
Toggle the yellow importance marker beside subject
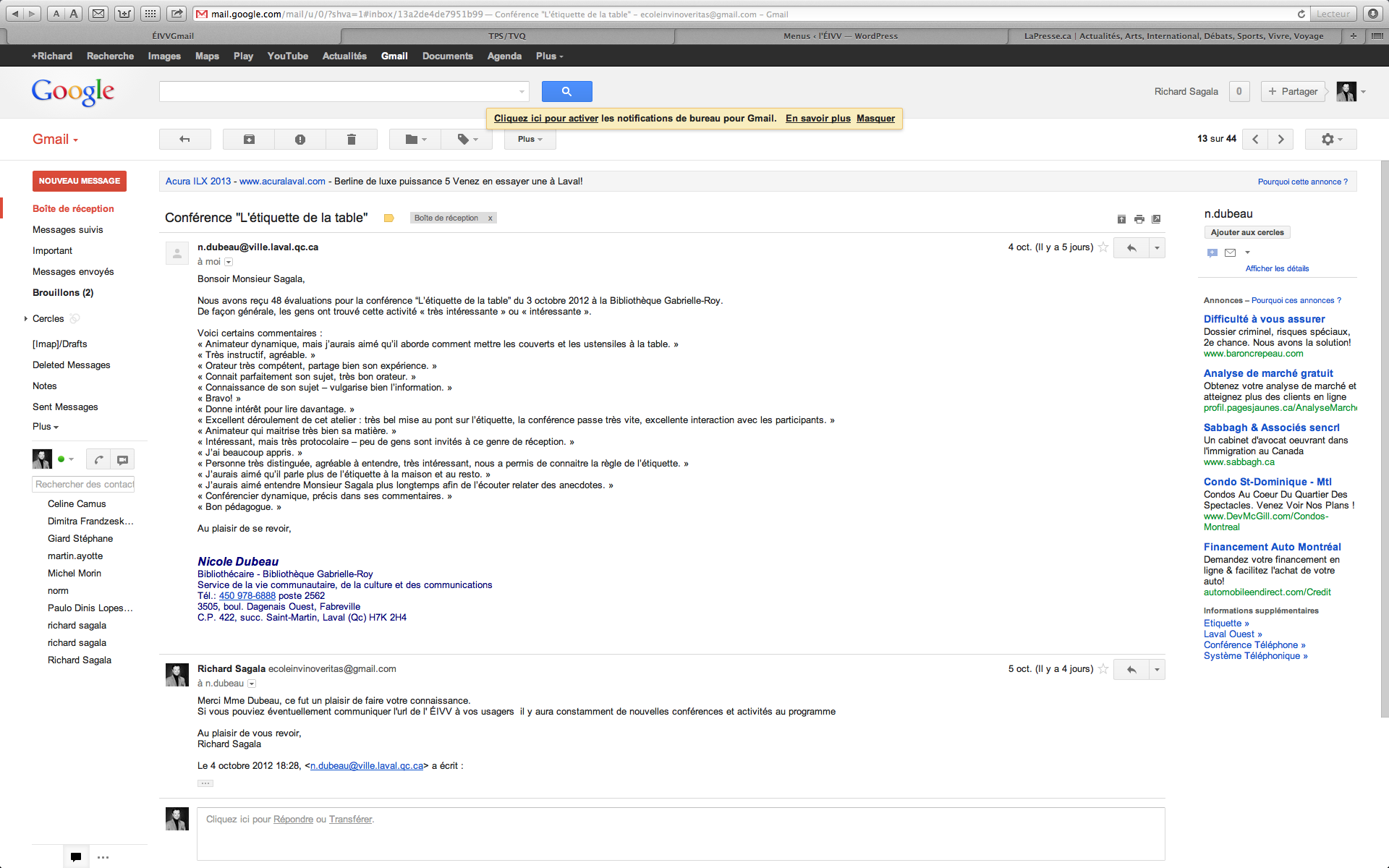coord(388,218)
